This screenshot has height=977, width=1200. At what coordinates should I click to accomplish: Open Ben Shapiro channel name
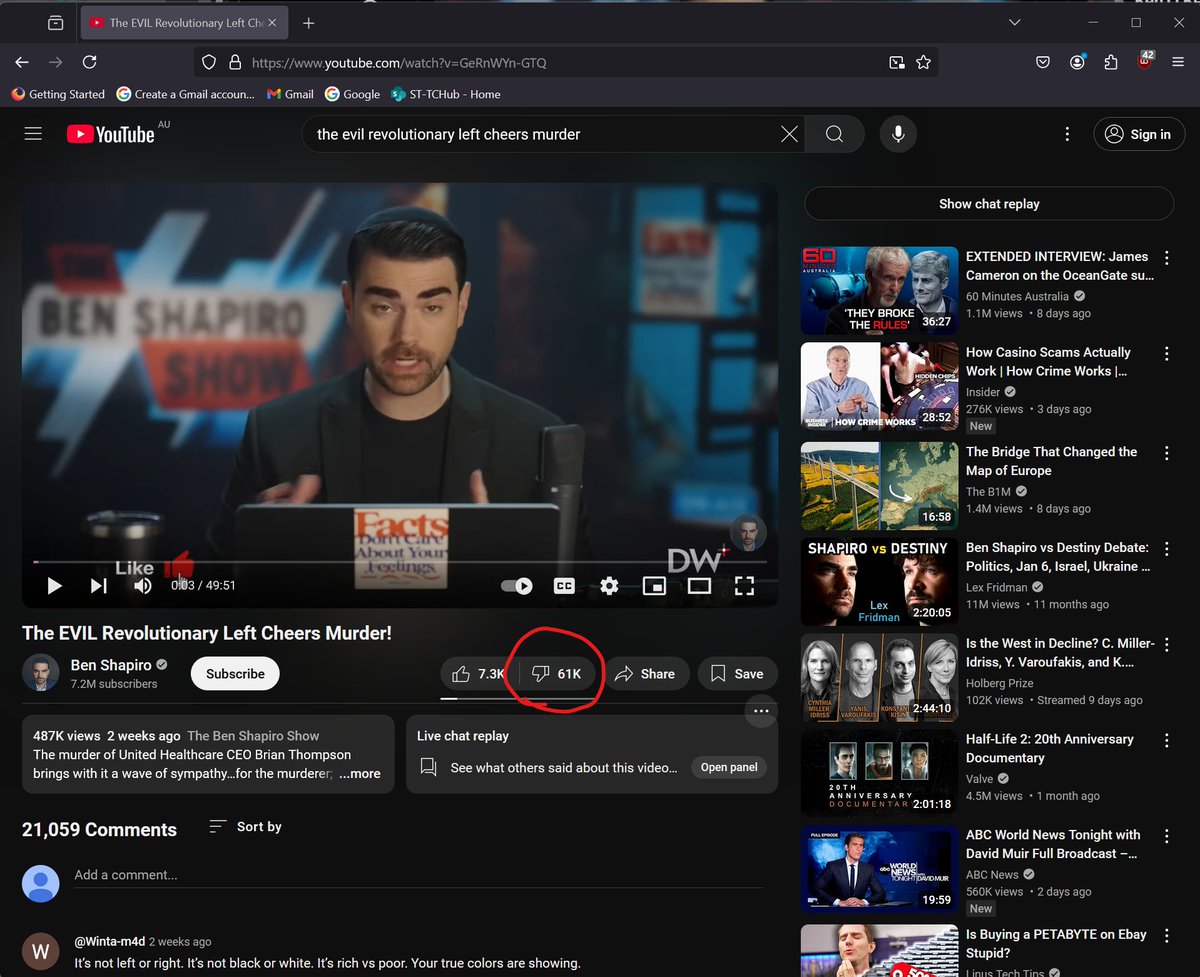click(x=110, y=665)
